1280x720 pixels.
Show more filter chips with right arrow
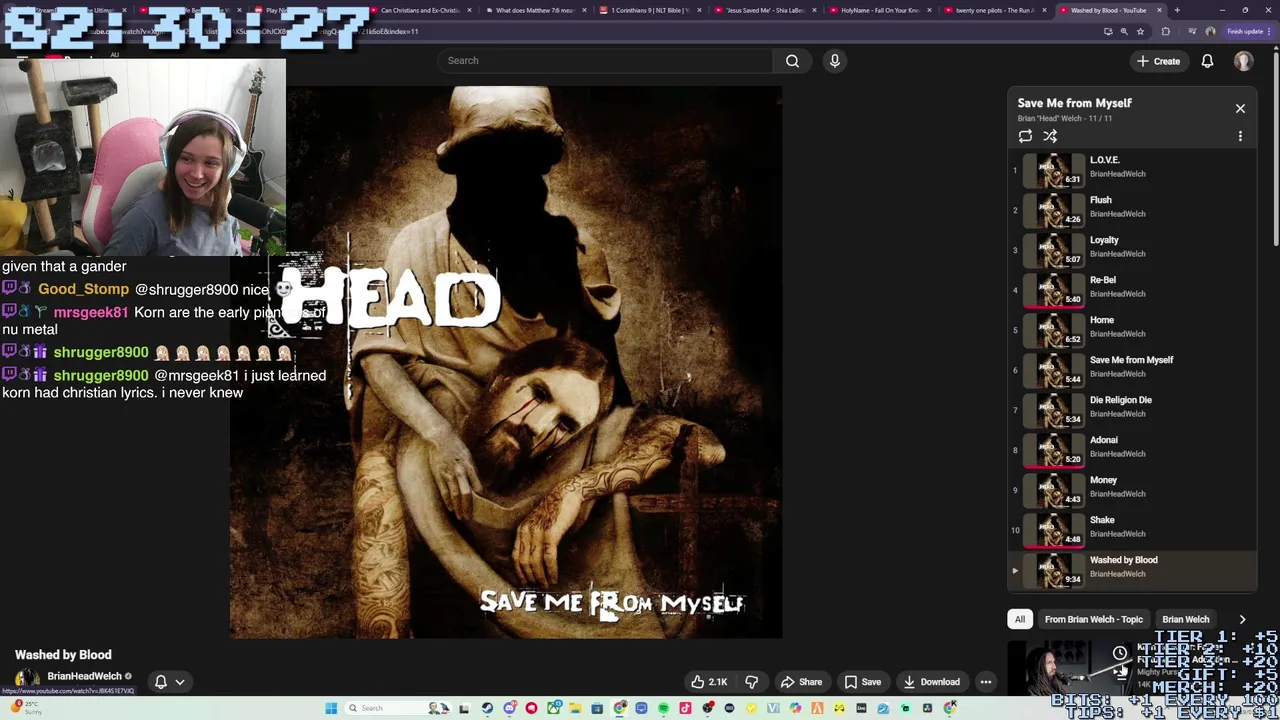coord(1242,619)
